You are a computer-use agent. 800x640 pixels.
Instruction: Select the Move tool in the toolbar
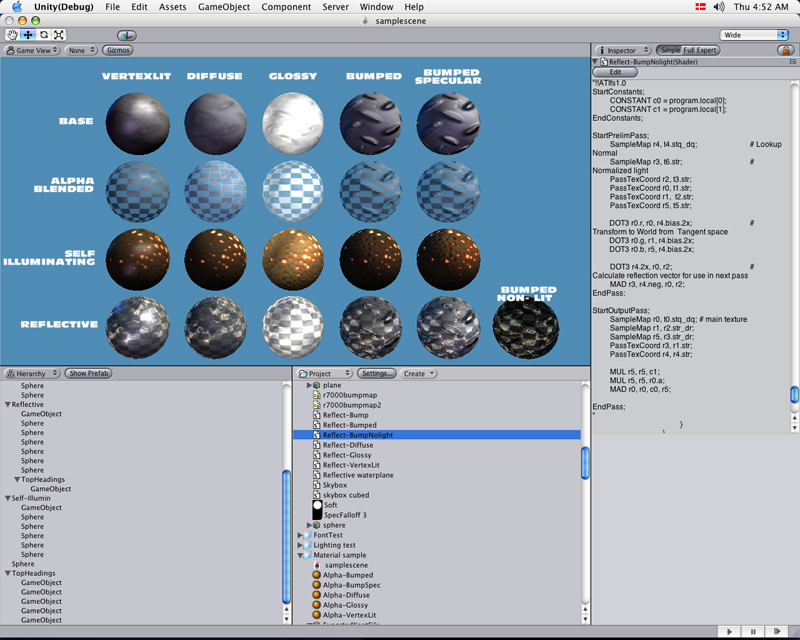tap(28, 35)
